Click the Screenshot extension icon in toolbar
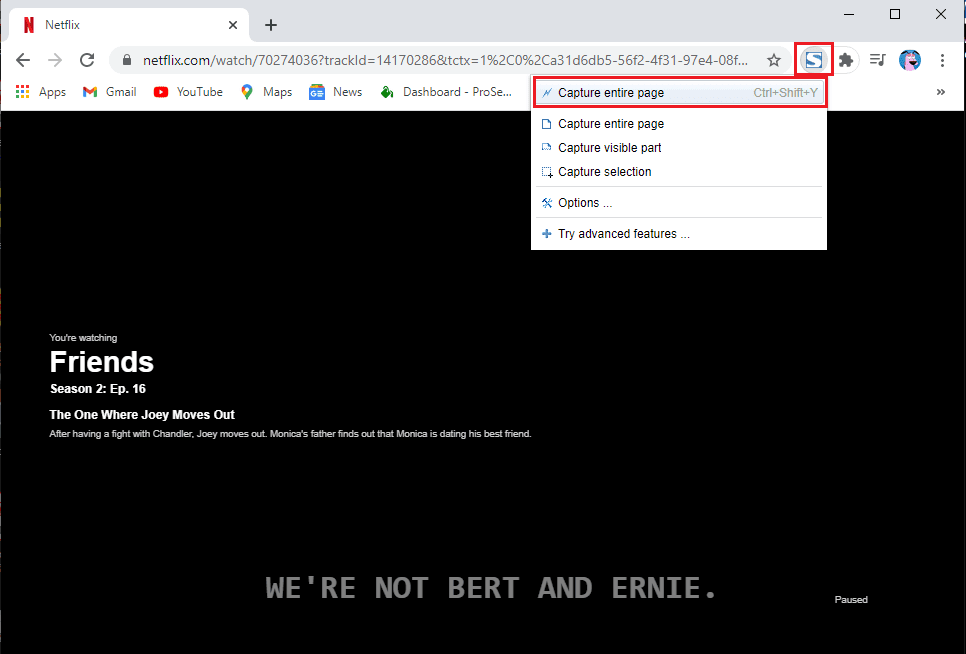This screenshot has width=966, height=654. (x=814, y=60)
